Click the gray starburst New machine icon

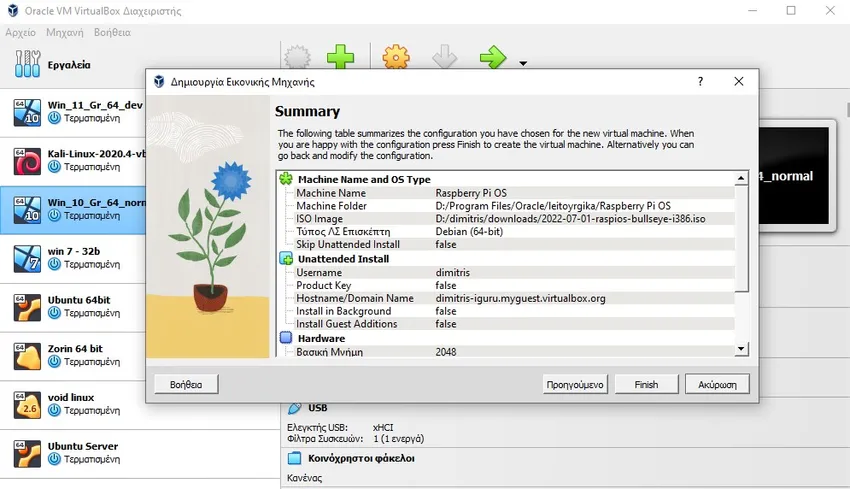click(x=298, y=57)
